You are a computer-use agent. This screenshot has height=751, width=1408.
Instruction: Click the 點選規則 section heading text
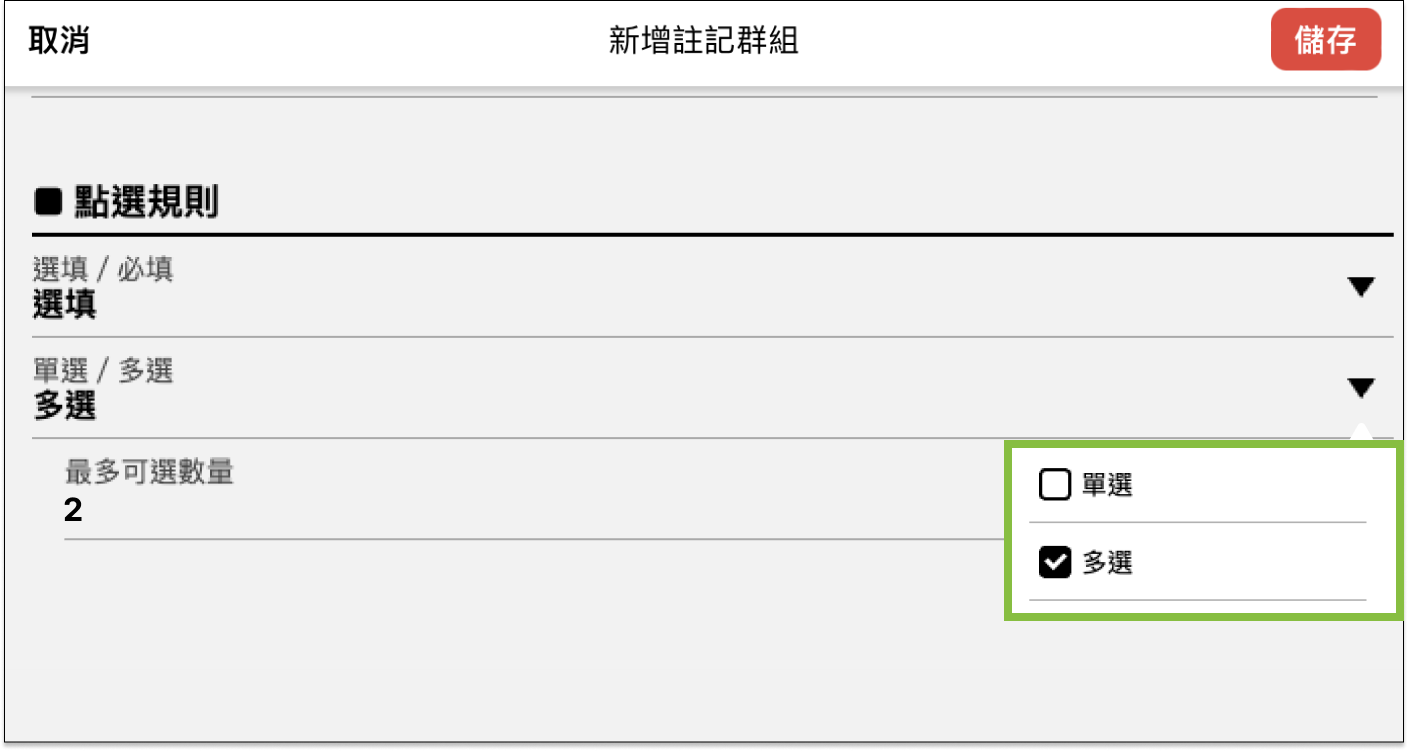(146, 203)
